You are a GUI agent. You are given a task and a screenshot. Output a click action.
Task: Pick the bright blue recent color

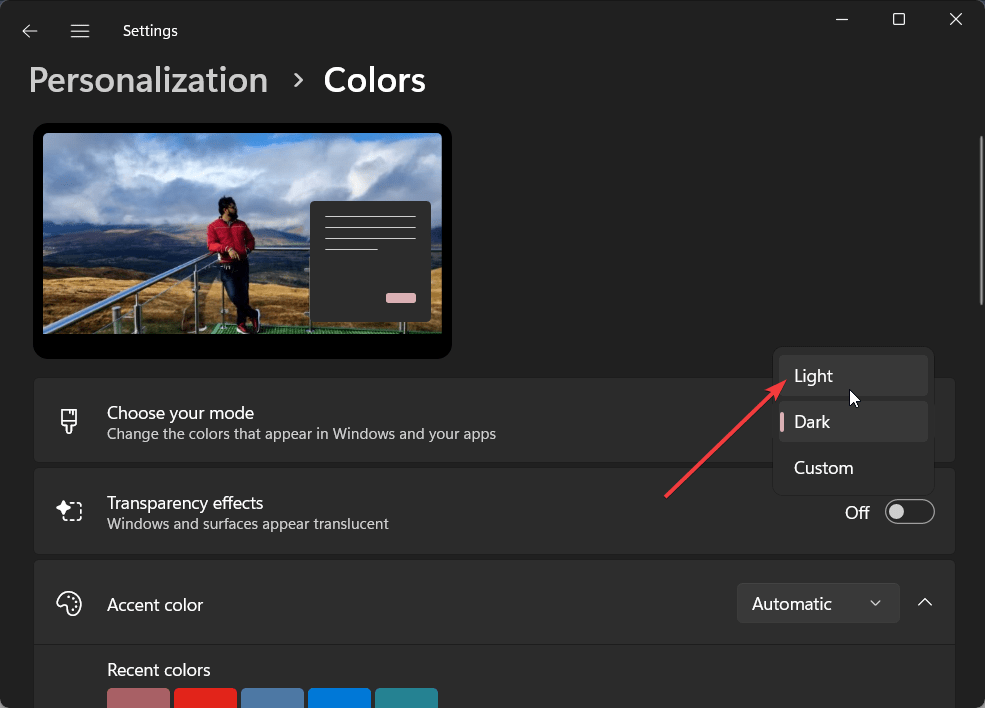point(339,698)
